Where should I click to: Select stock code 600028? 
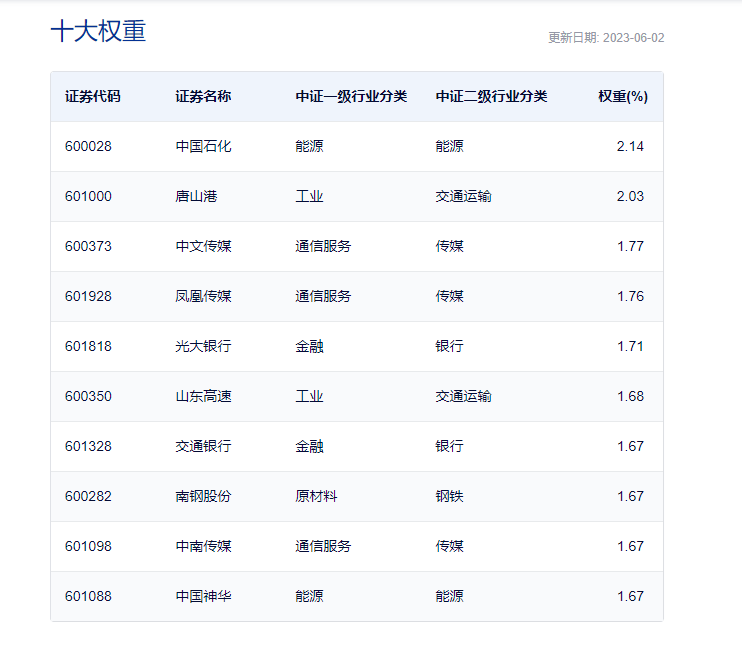pos(88,146)
